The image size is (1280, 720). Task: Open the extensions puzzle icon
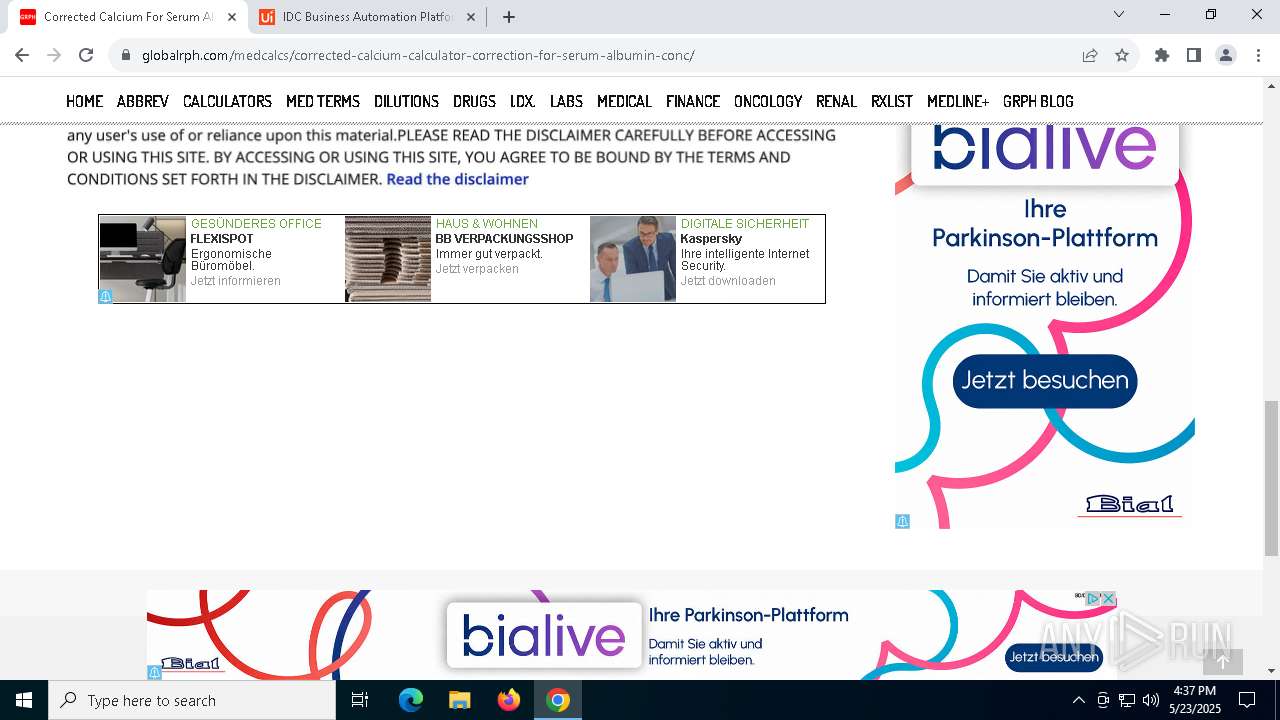point(1161,55)
